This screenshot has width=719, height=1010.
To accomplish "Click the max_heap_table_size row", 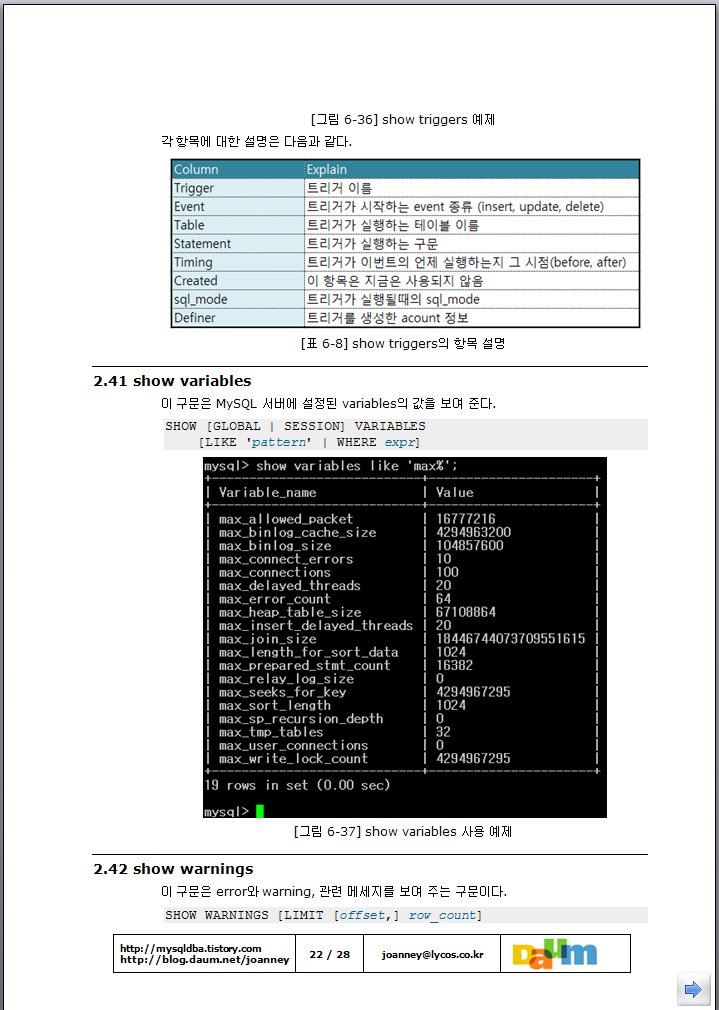I will pyautogui.click(x=402, y=613).
